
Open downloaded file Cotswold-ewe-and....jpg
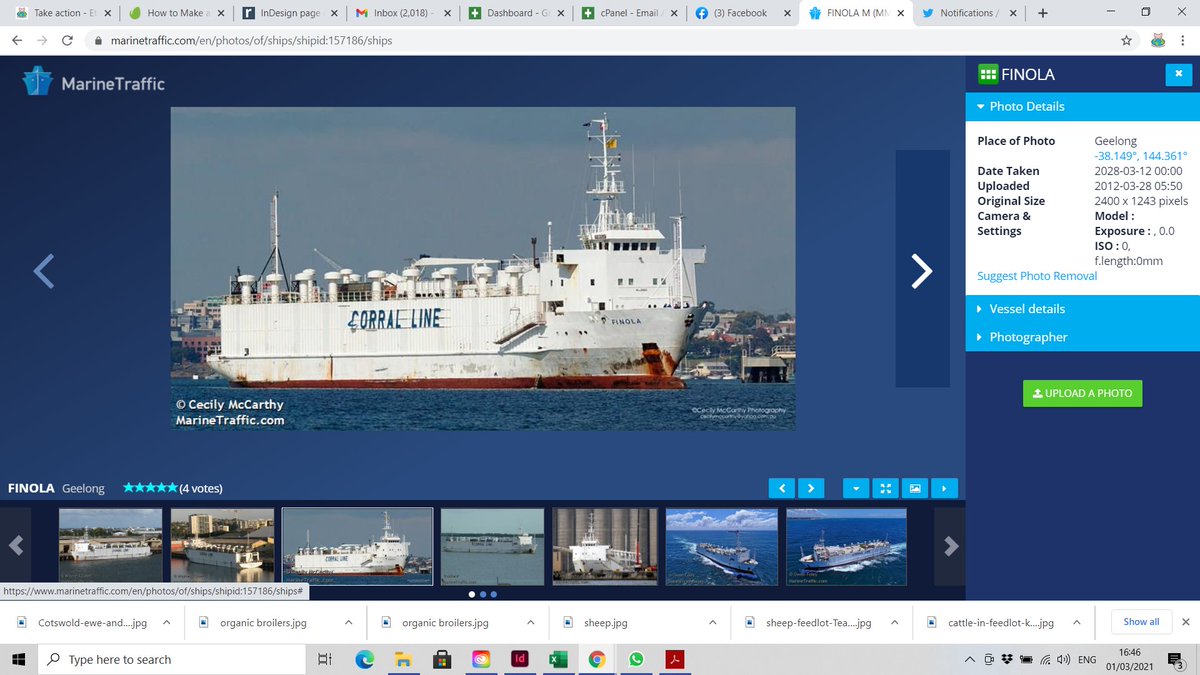click(92, 622)
